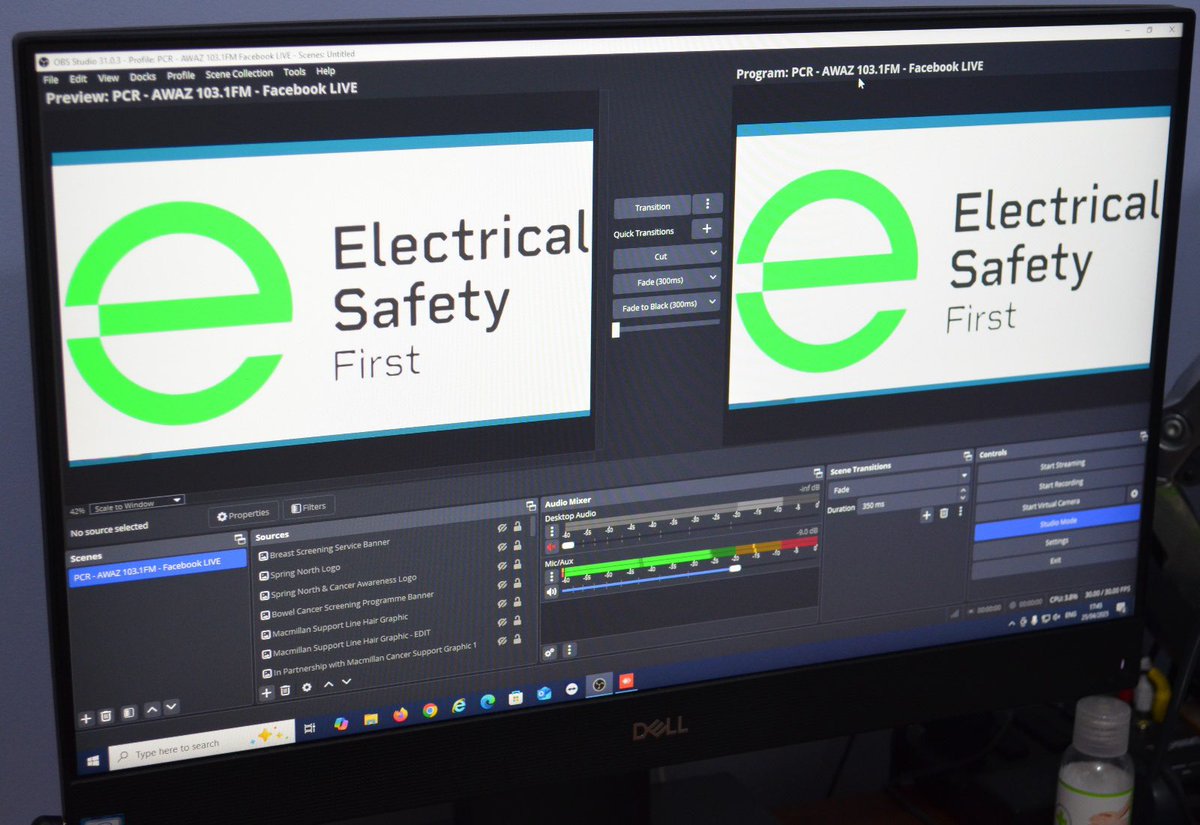Open the Docks menu
Image resolution: width=1200 pixels, height=825 pixels.
142,76
